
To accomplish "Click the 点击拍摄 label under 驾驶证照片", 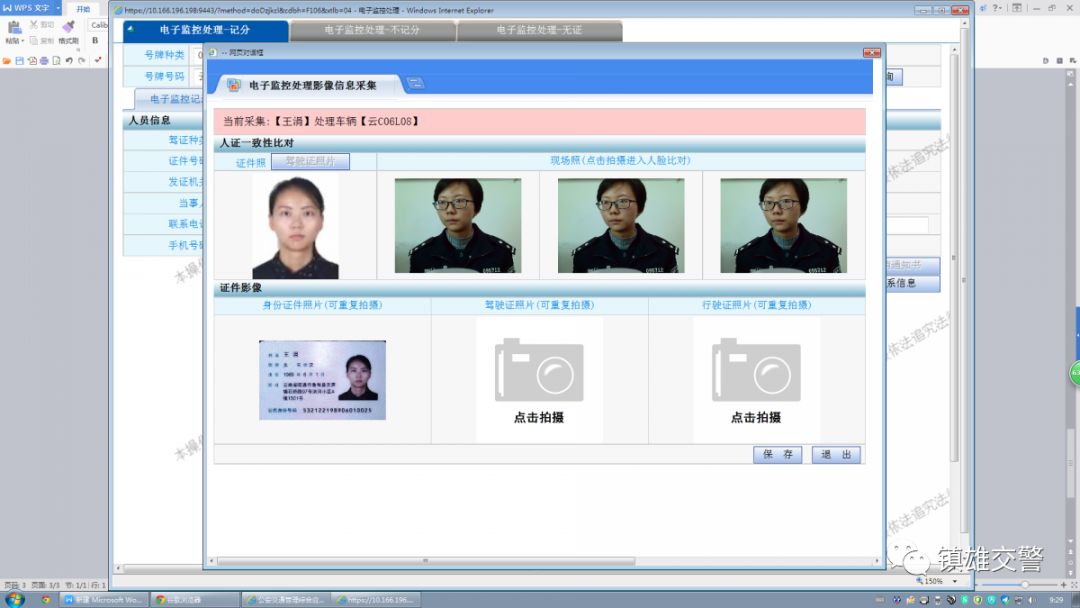I will (539, 417).
